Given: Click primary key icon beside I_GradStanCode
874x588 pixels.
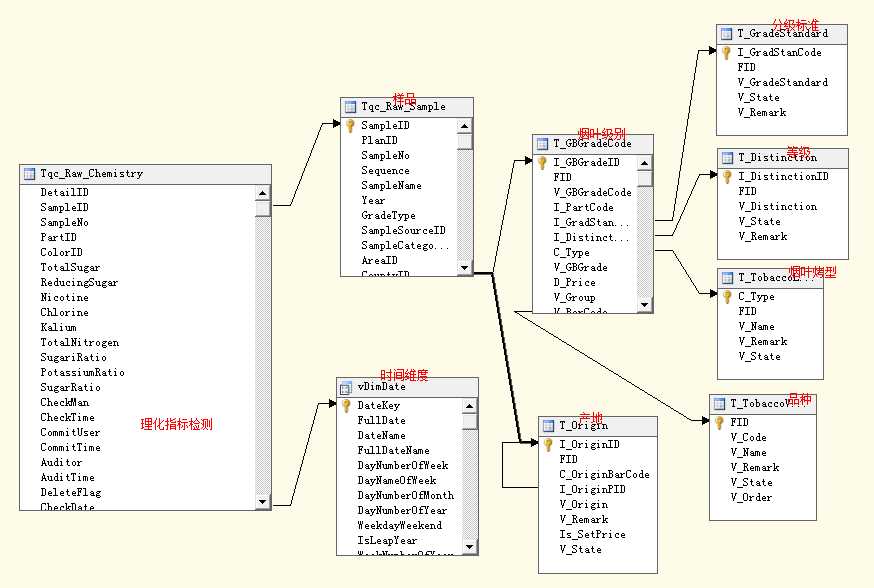Looking at the screenshot, I should click(726, 53).
